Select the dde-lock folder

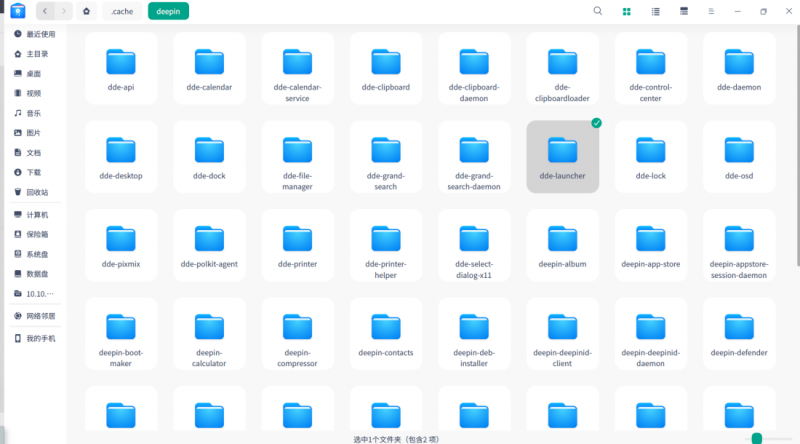(x=651, y=157)
